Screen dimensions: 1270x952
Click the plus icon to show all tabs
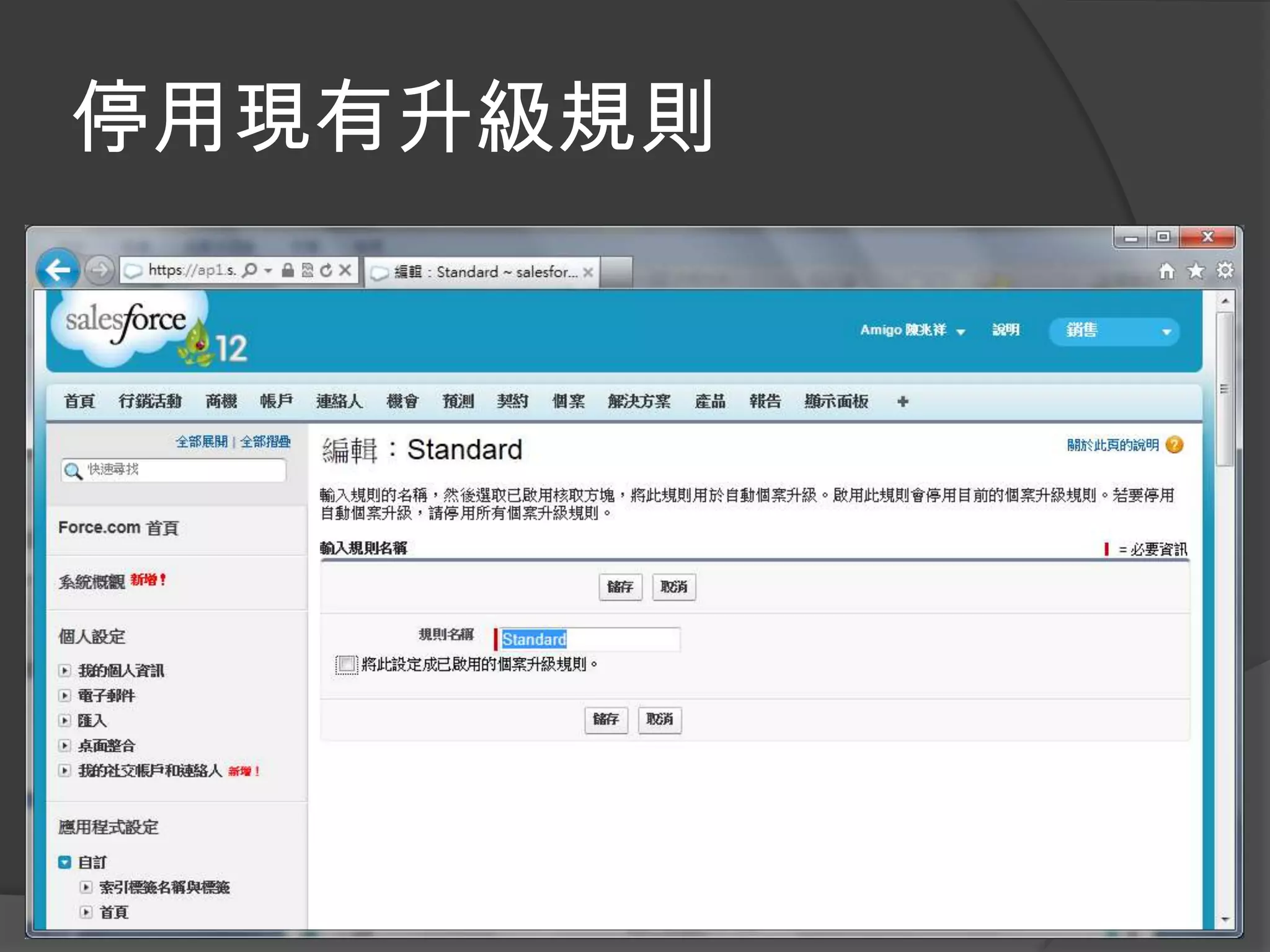pyautogui.click(x=902, y=402)
